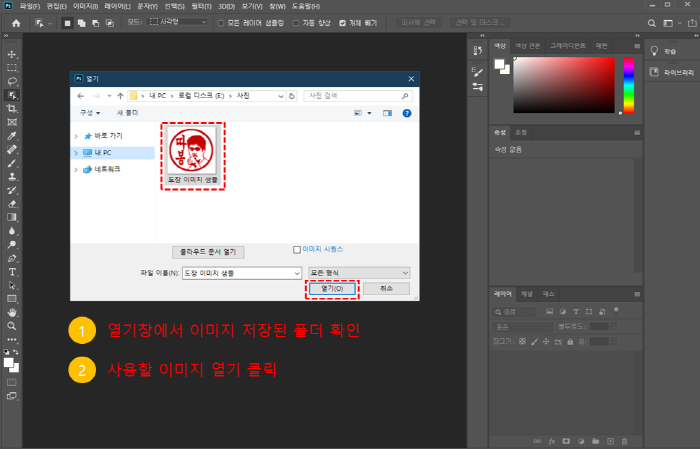The height and width of the screenshot is (449, 700).
Task: Select the Eraser tool
Action: (x=12, y=204)
